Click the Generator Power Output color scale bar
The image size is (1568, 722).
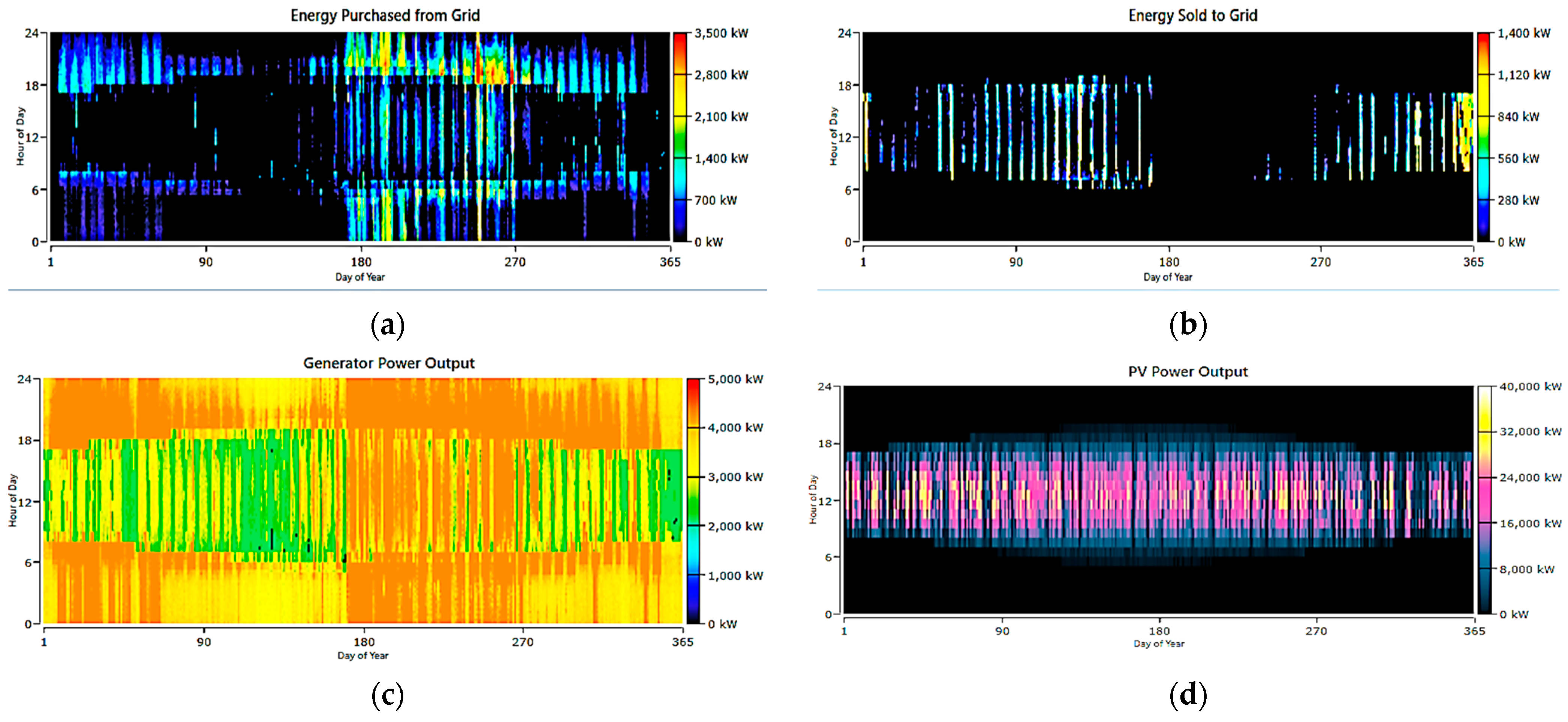693,501
